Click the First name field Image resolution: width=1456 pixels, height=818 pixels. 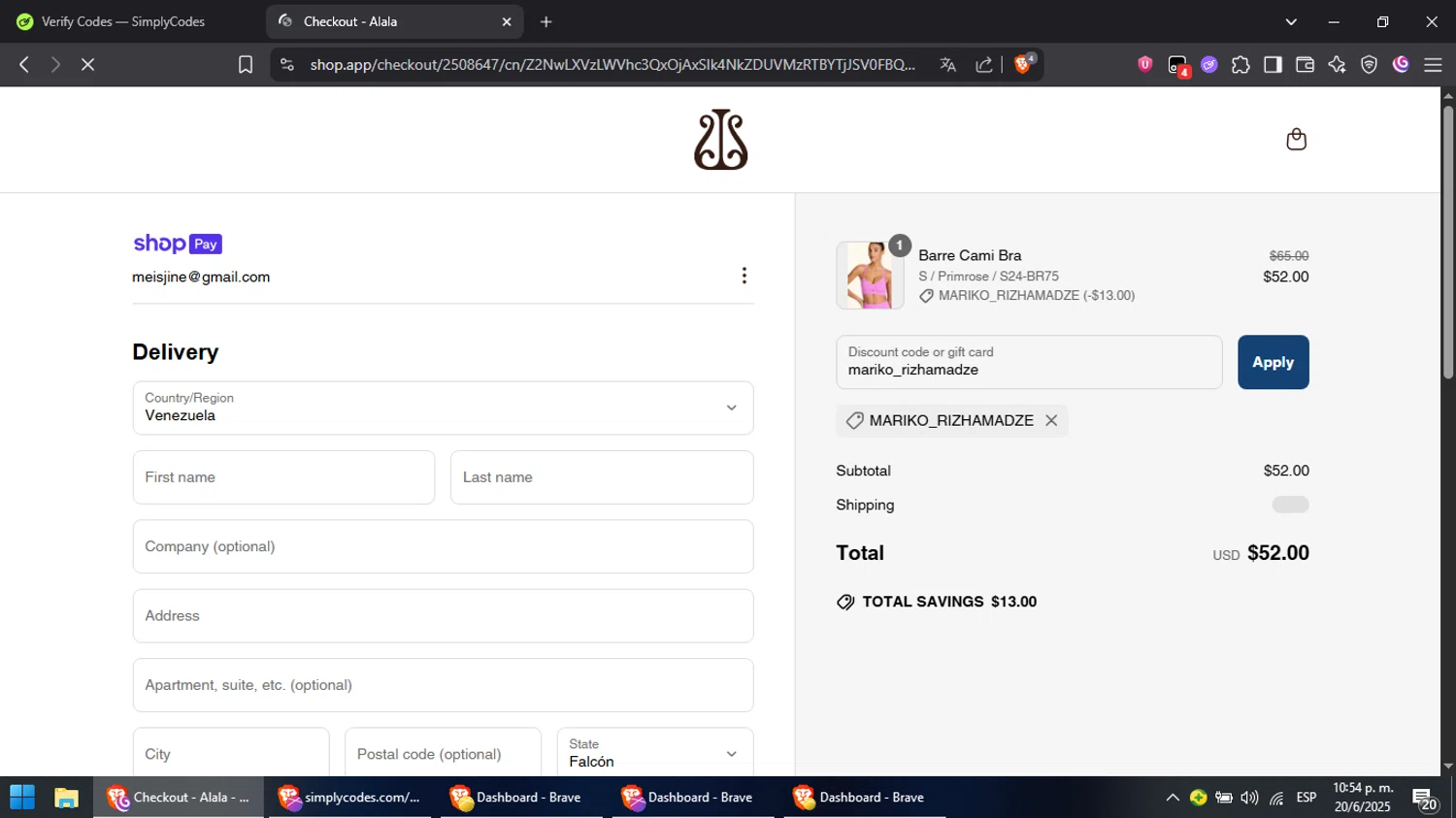pos(283,477)
